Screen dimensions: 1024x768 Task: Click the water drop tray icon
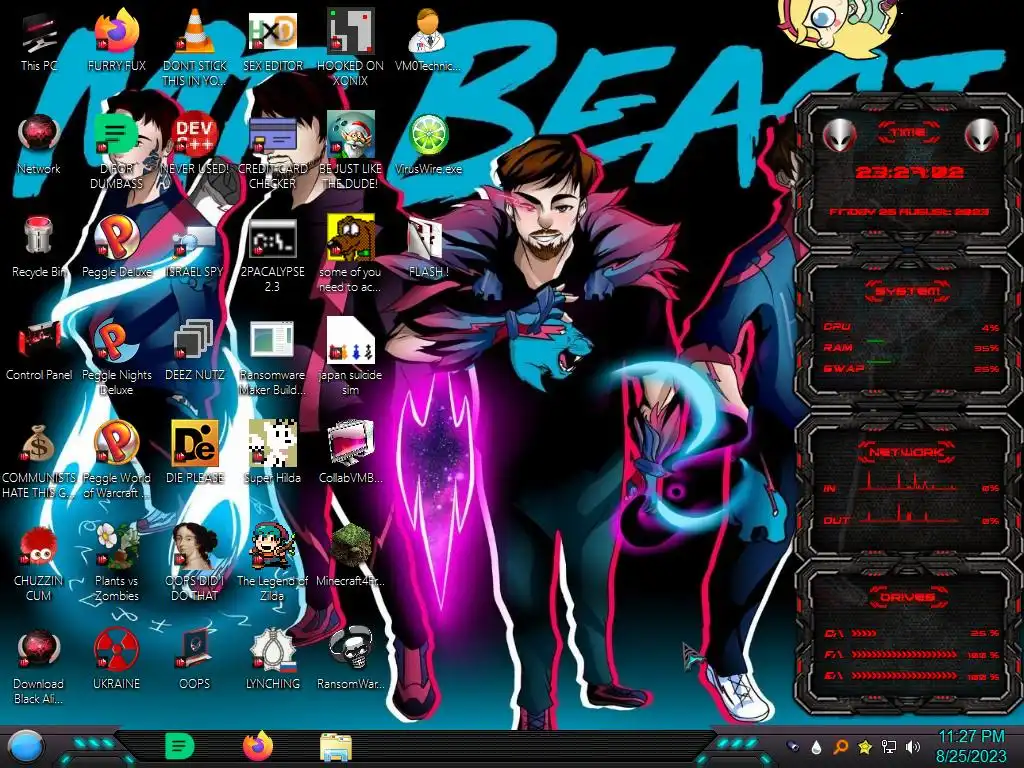point(816,746)
